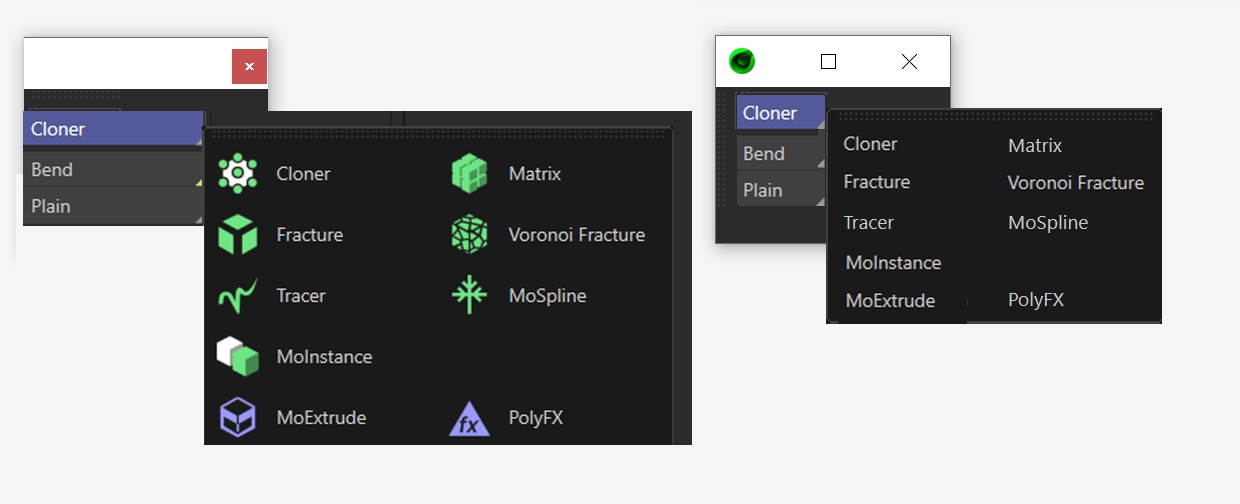Choose Voronoi Fracture in the text-only menu
The width and height of the screenshot is (1240, 504).
coord(1075,183)
